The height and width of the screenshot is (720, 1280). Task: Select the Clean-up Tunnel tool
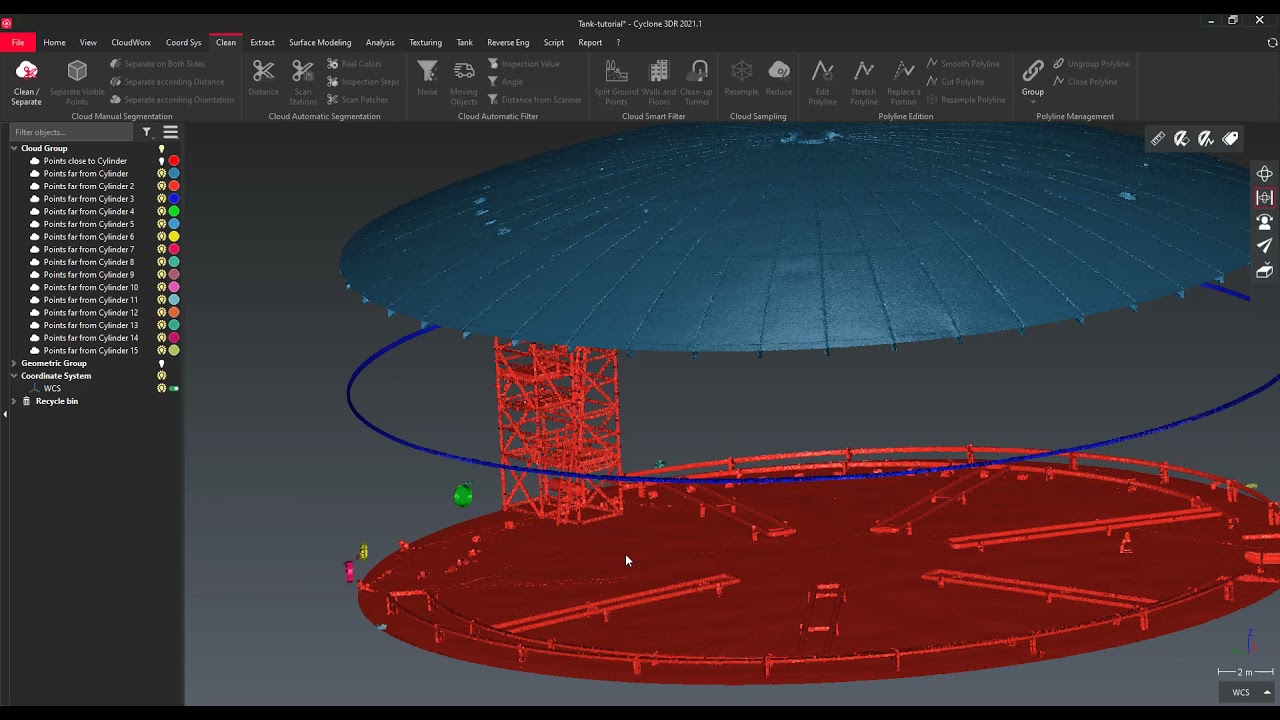696,82
